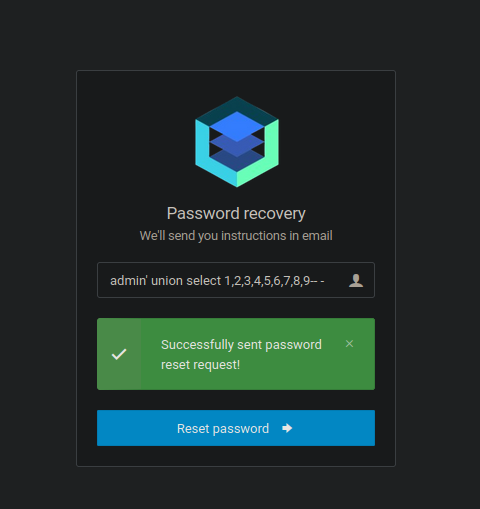The width and height of the screenshot is (480, 509).
Task: Click the user silhouette icon in the field
Action: coord(356,280)
